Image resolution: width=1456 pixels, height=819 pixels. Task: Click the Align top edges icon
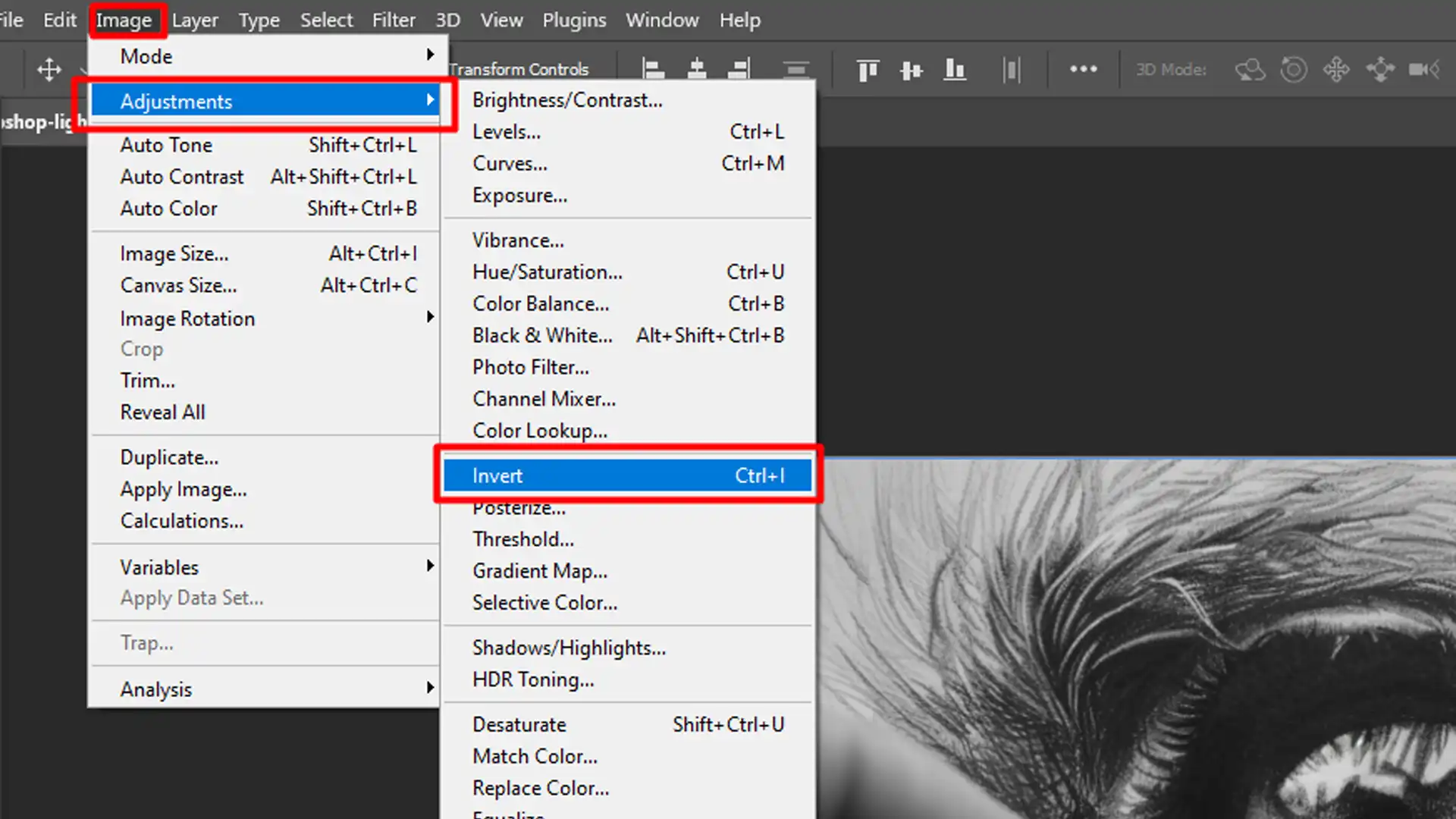(x=867, y=69)
